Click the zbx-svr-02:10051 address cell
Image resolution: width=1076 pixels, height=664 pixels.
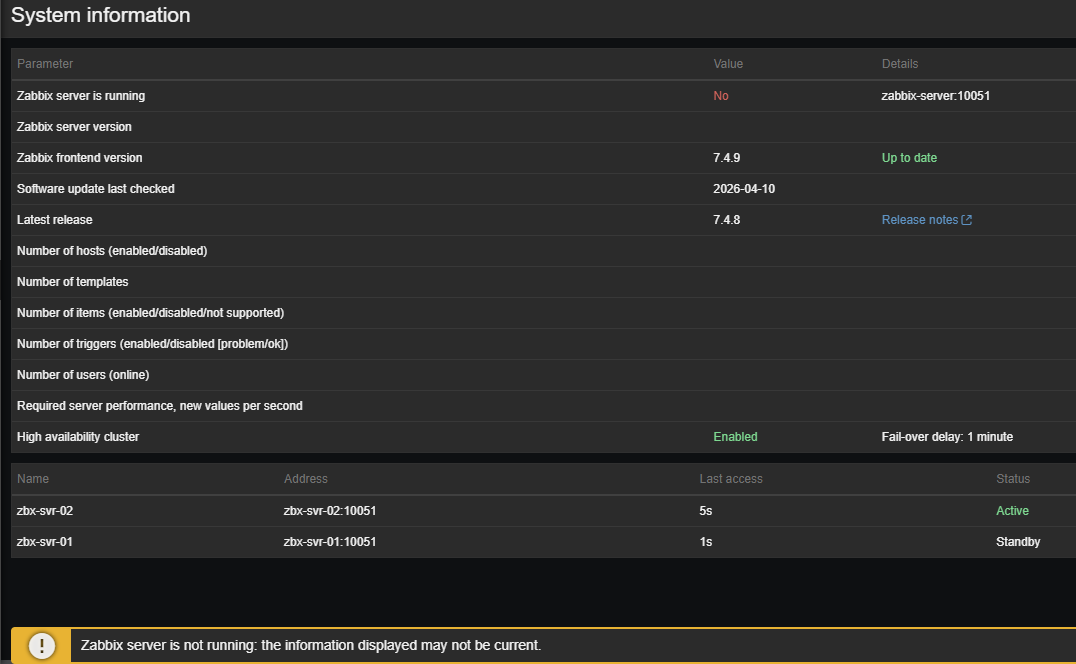coord(329,511)
